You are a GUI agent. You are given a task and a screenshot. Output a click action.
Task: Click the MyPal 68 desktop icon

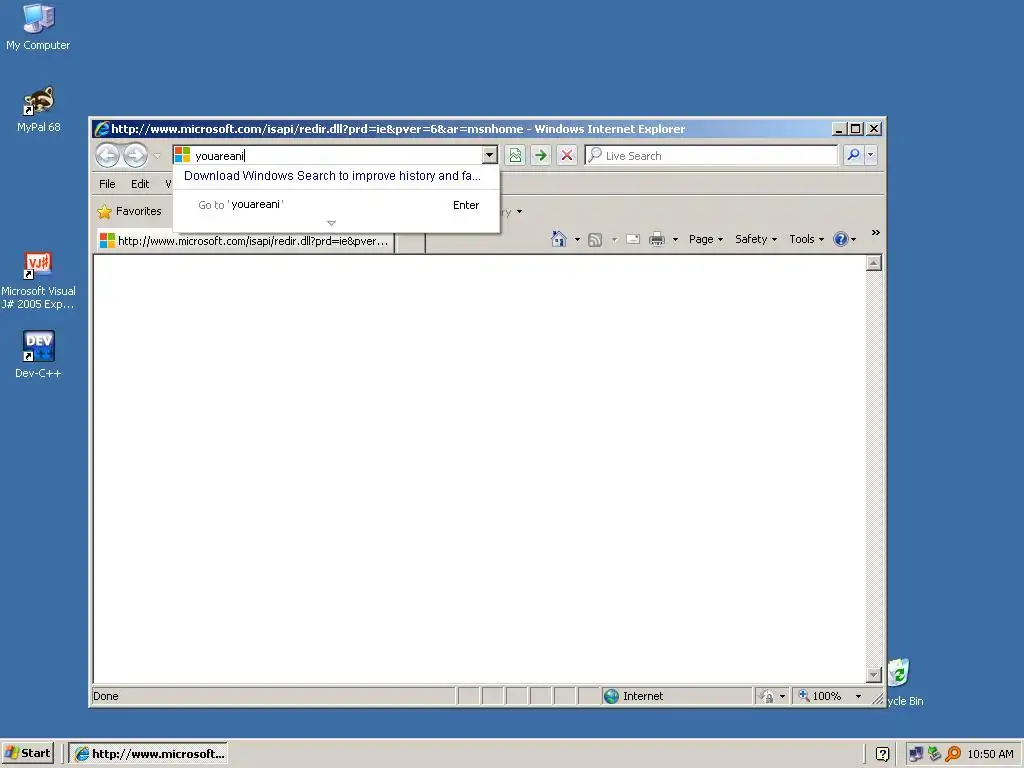38,109
